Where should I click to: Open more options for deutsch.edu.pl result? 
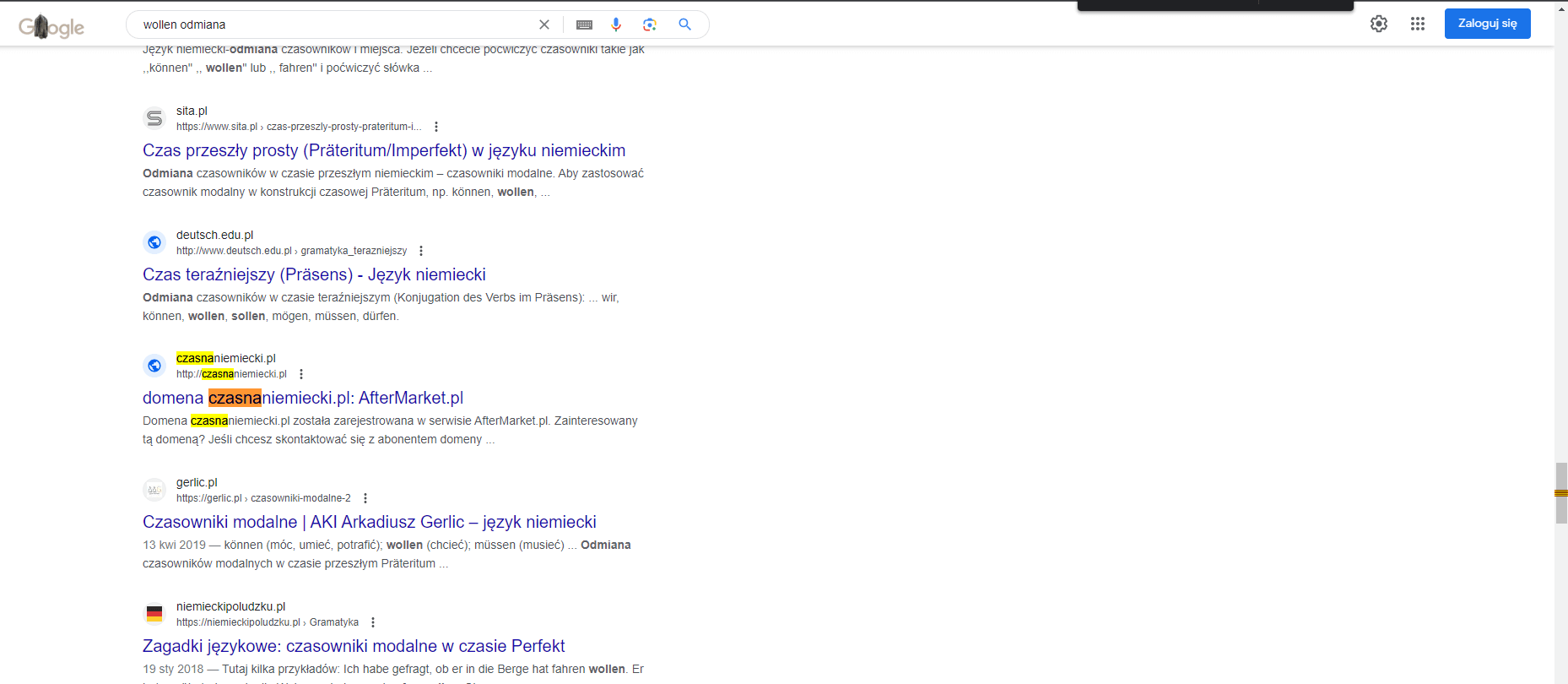point(421,251)
